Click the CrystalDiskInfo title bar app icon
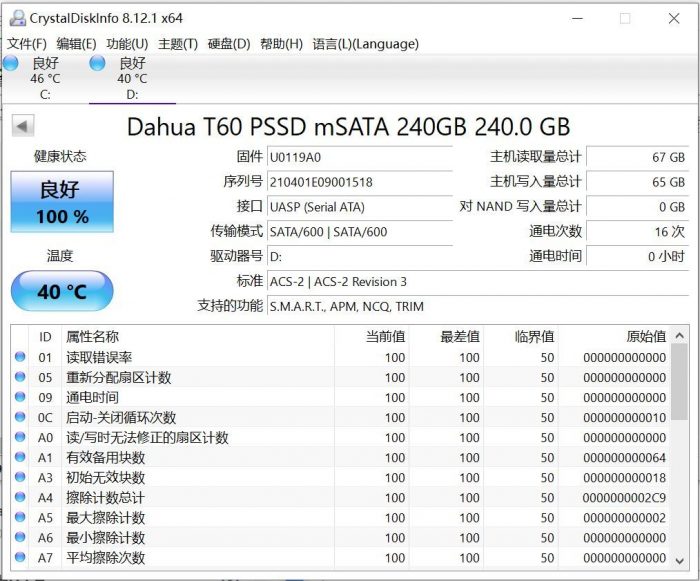Viewport: 700px width, 581px height. coord(16,18)
